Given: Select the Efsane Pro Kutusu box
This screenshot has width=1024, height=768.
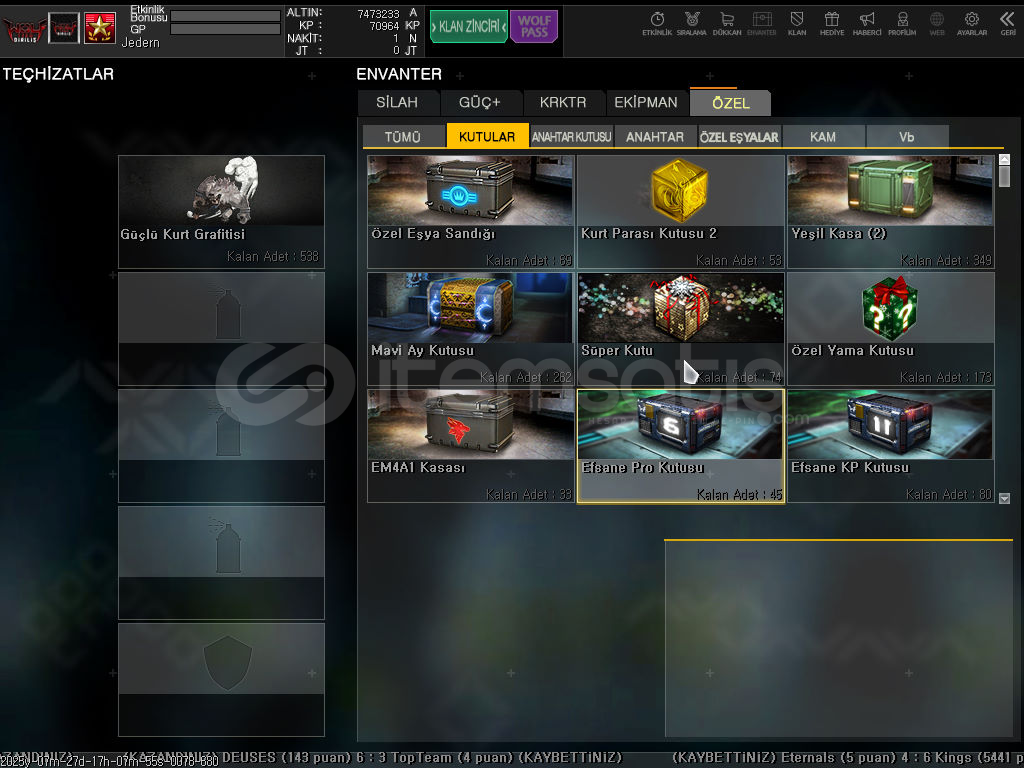Looking at the screenshot, I should tap(680, 446).
